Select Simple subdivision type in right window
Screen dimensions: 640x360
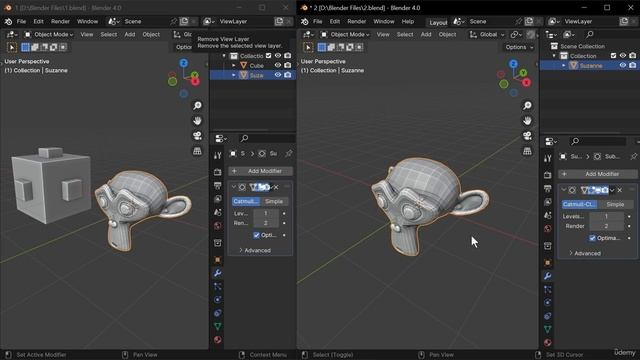click(x=615, y=204)
